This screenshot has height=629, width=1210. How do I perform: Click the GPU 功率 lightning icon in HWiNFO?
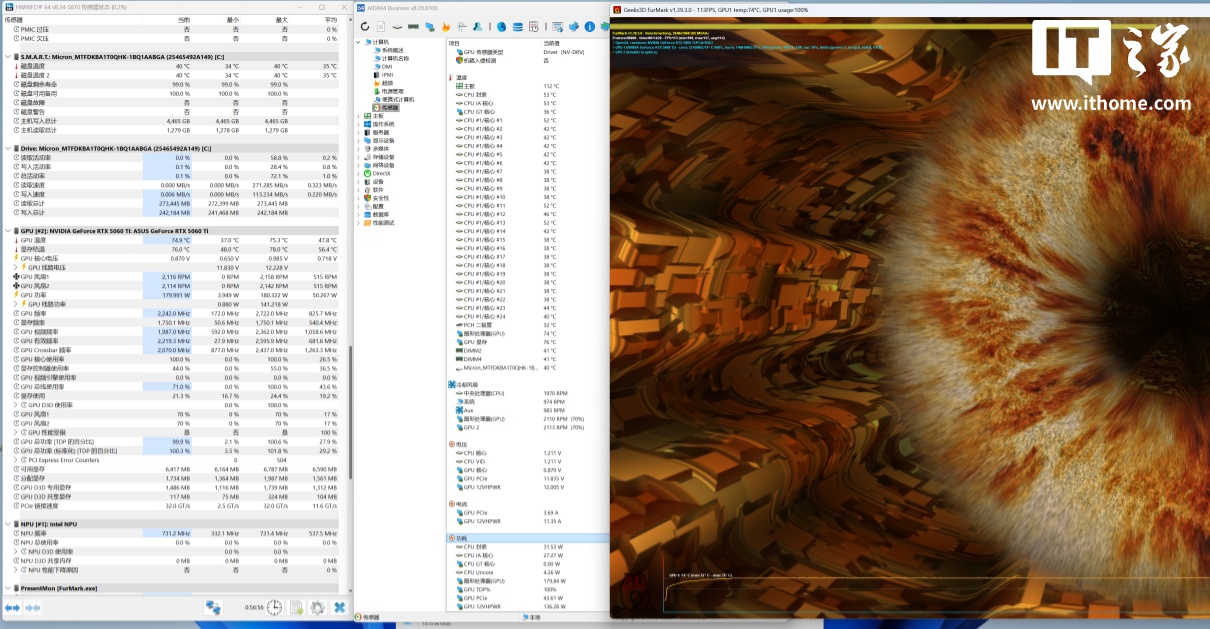pos(15,295)
